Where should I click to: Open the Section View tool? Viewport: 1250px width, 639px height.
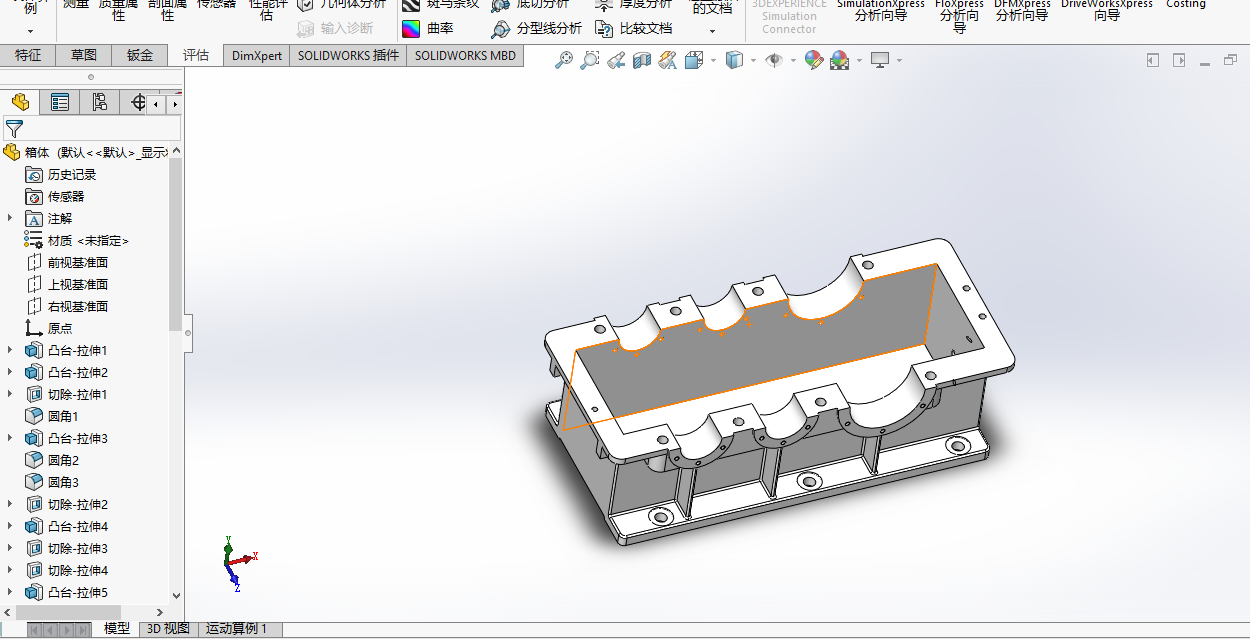(x=641, y=61)
